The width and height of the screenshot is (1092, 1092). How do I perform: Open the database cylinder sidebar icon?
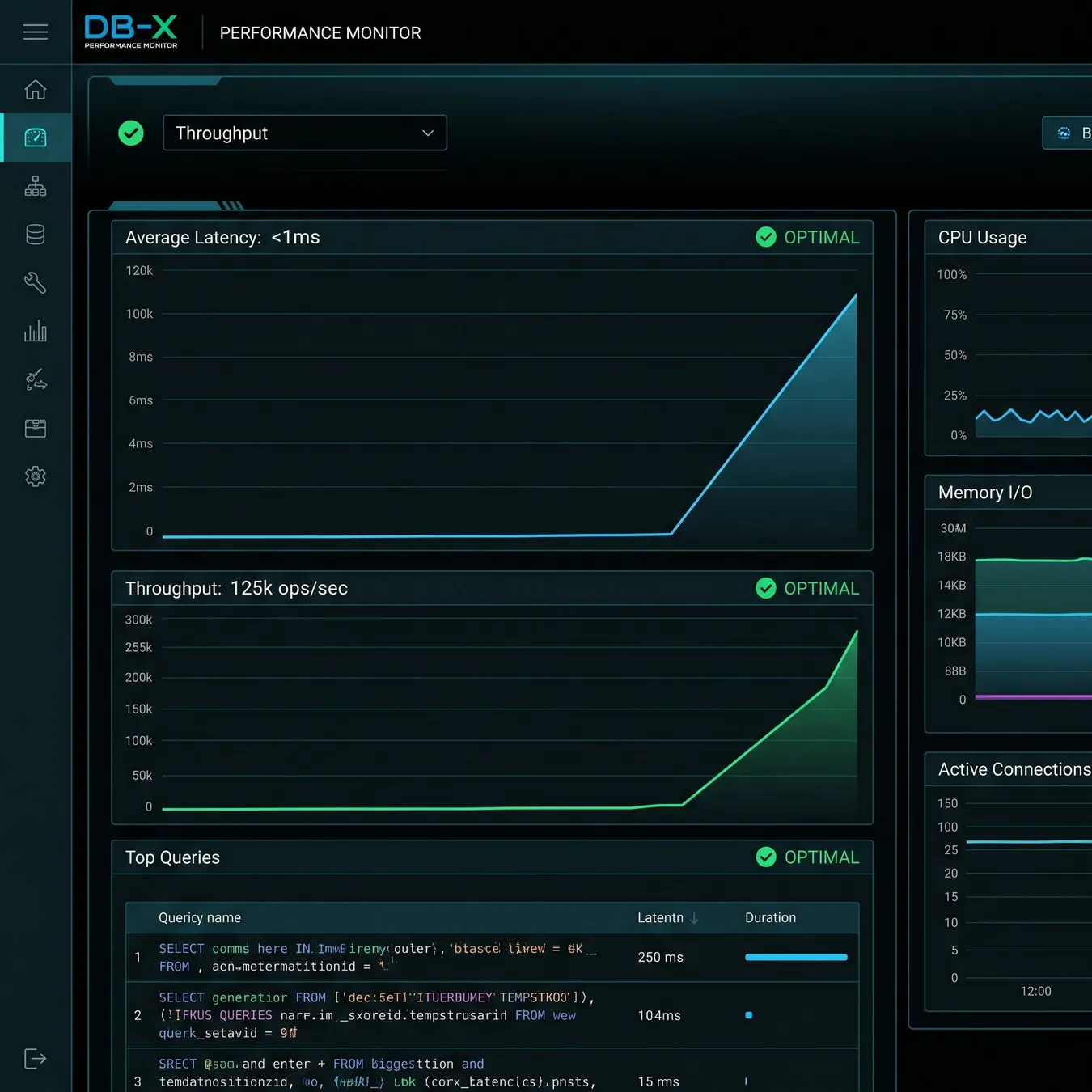pos(36,235)
